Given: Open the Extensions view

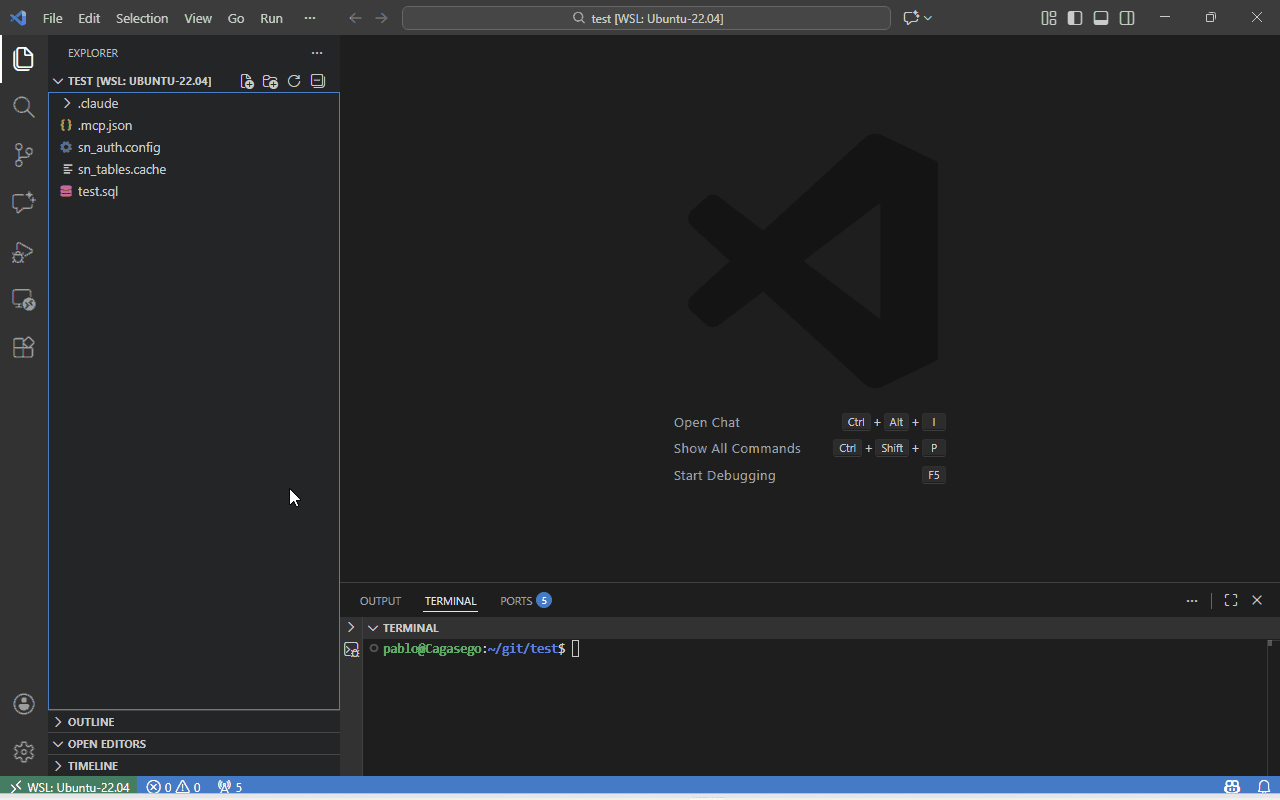Looking at the screenshot, I should pyautogui.click(x=23, y=347).
